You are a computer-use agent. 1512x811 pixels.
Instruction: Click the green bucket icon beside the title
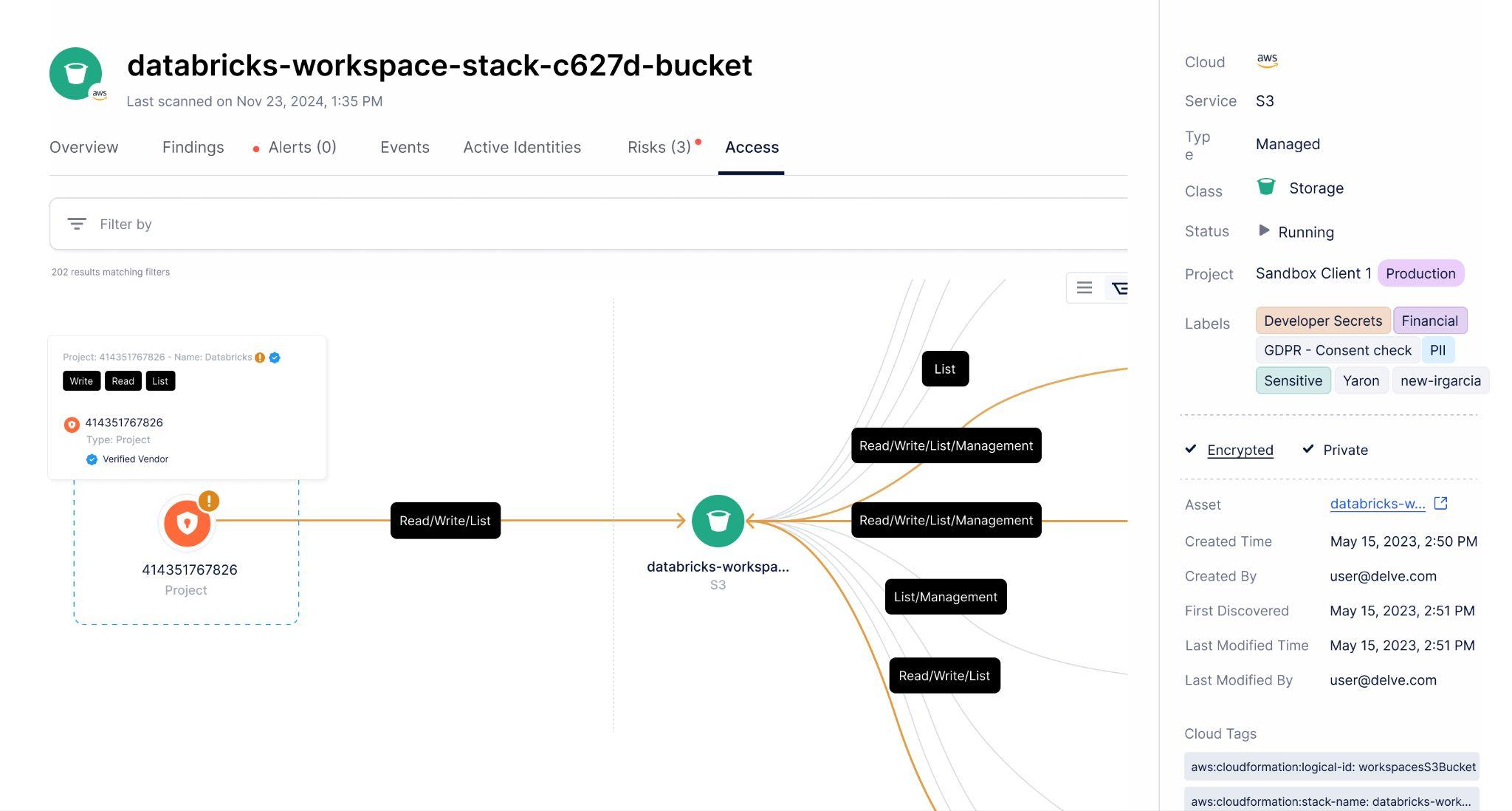pos(75,74)
